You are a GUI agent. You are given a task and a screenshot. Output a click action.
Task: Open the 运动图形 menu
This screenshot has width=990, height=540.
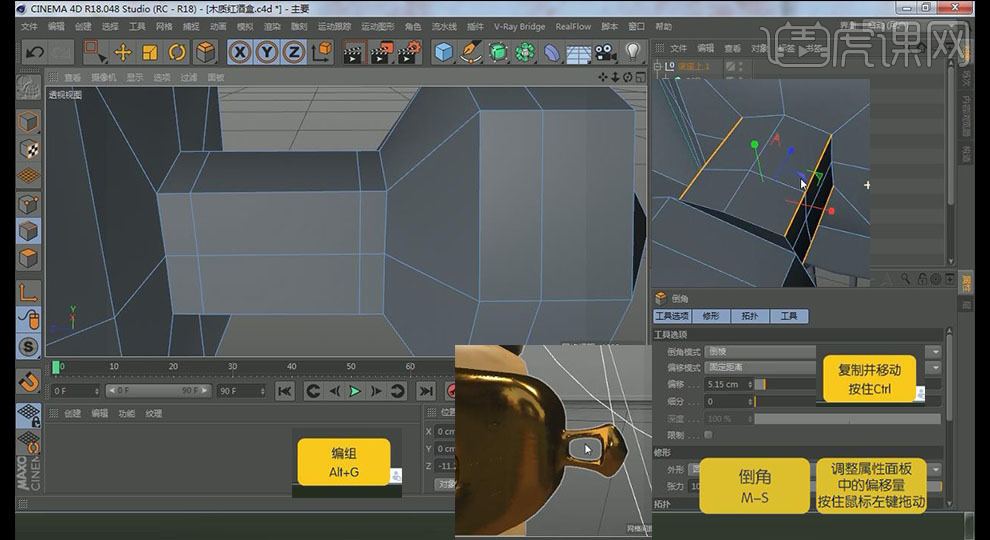(x=378, y=27)
